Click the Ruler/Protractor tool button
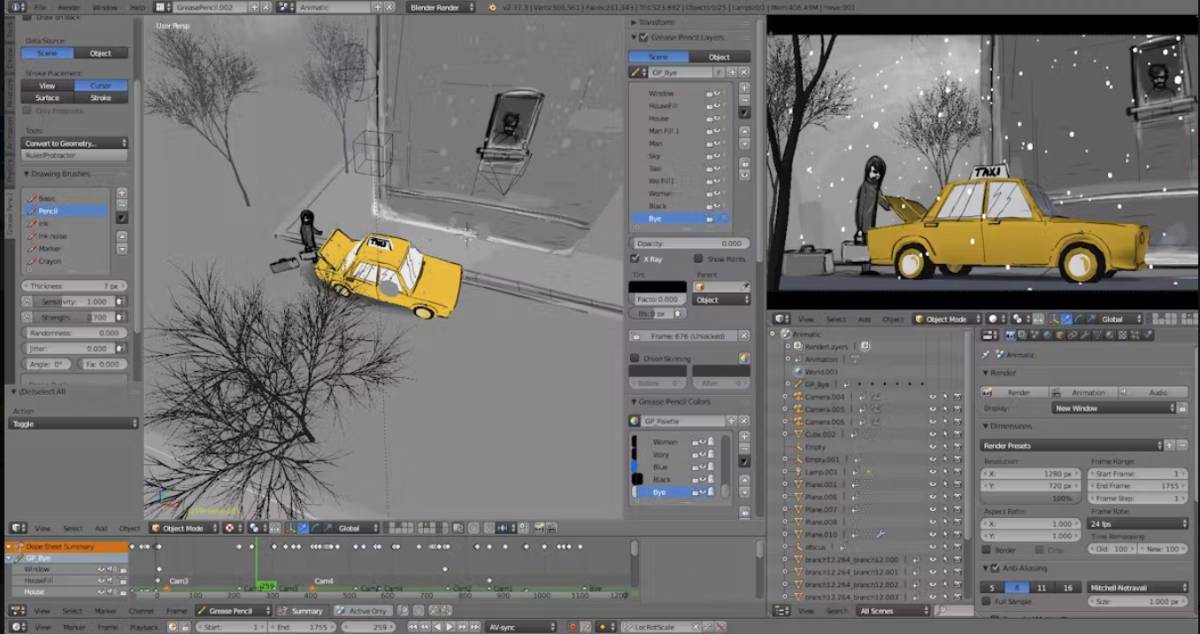1200x634 pixels. 75,155
